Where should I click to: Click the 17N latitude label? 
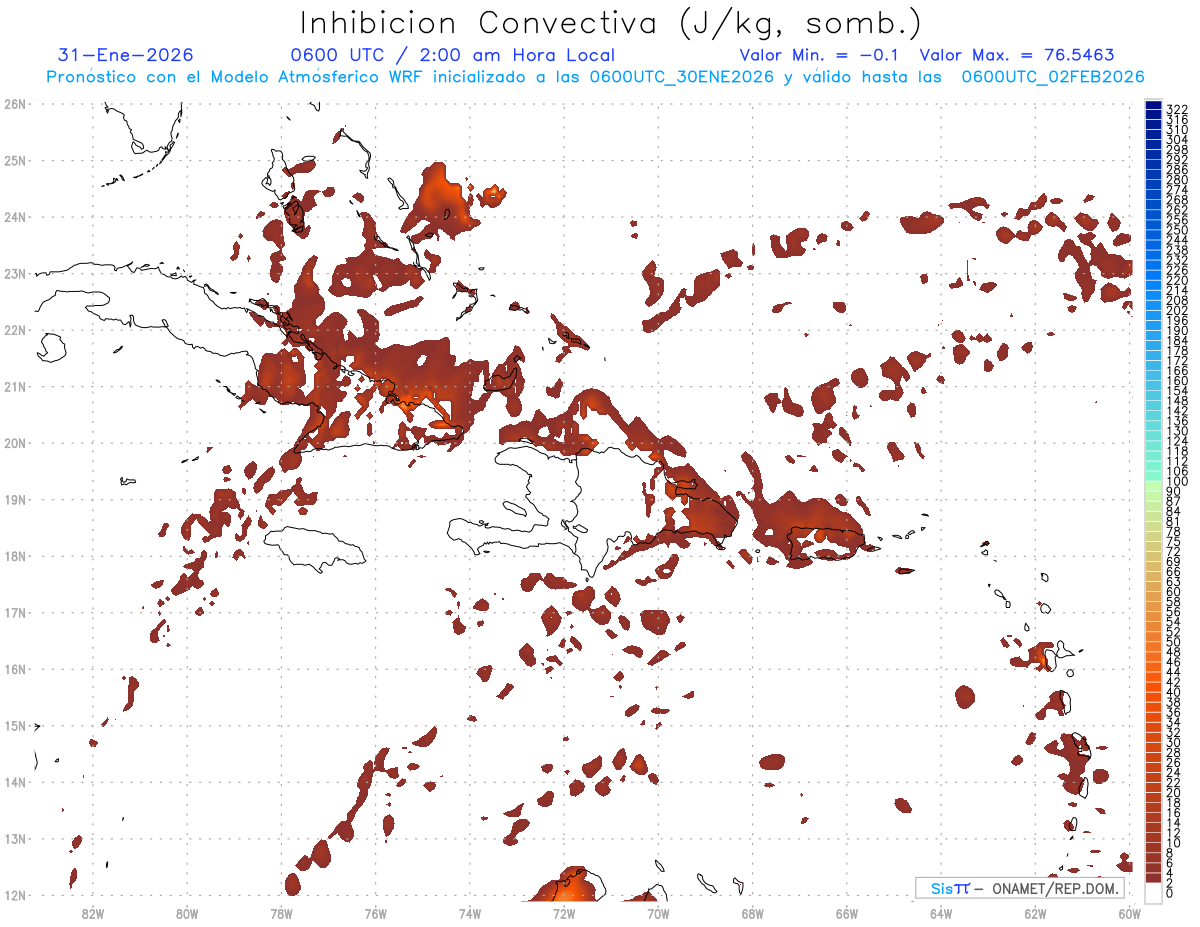pyautogui.click(x=14, y=612)
